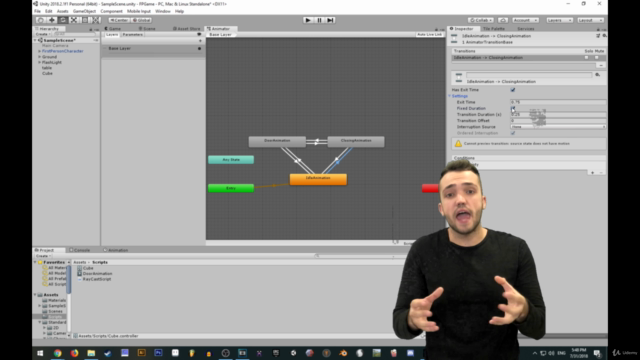Remove the transition with minus button
Image resolution: width=640 pixels, height=360 pixels.
coord(600,65)
